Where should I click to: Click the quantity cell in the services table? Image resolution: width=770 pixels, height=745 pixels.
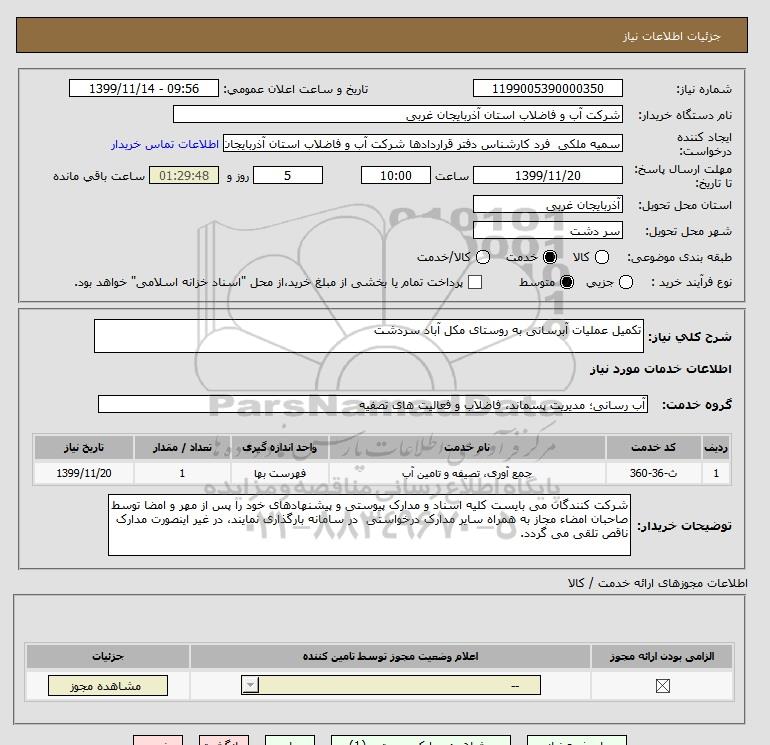coord(182,473)
